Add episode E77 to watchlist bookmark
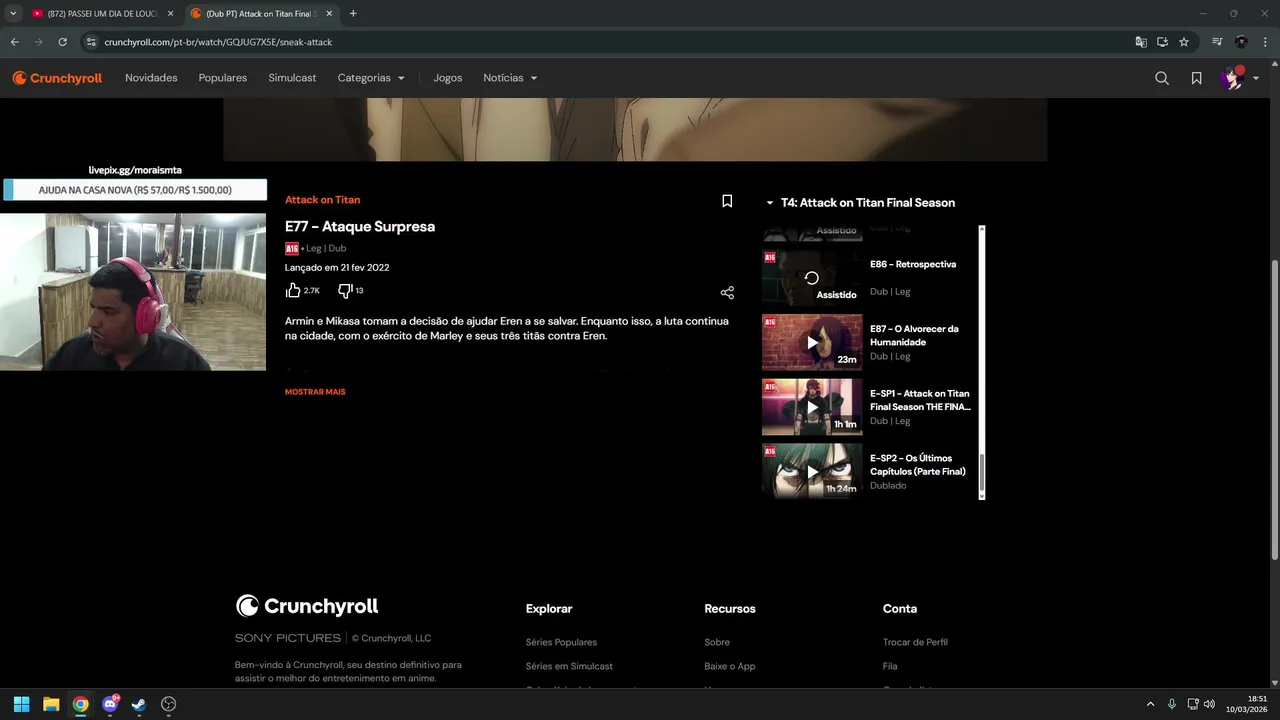Viewport: 1280px width, 720px height. pos(727,201)
